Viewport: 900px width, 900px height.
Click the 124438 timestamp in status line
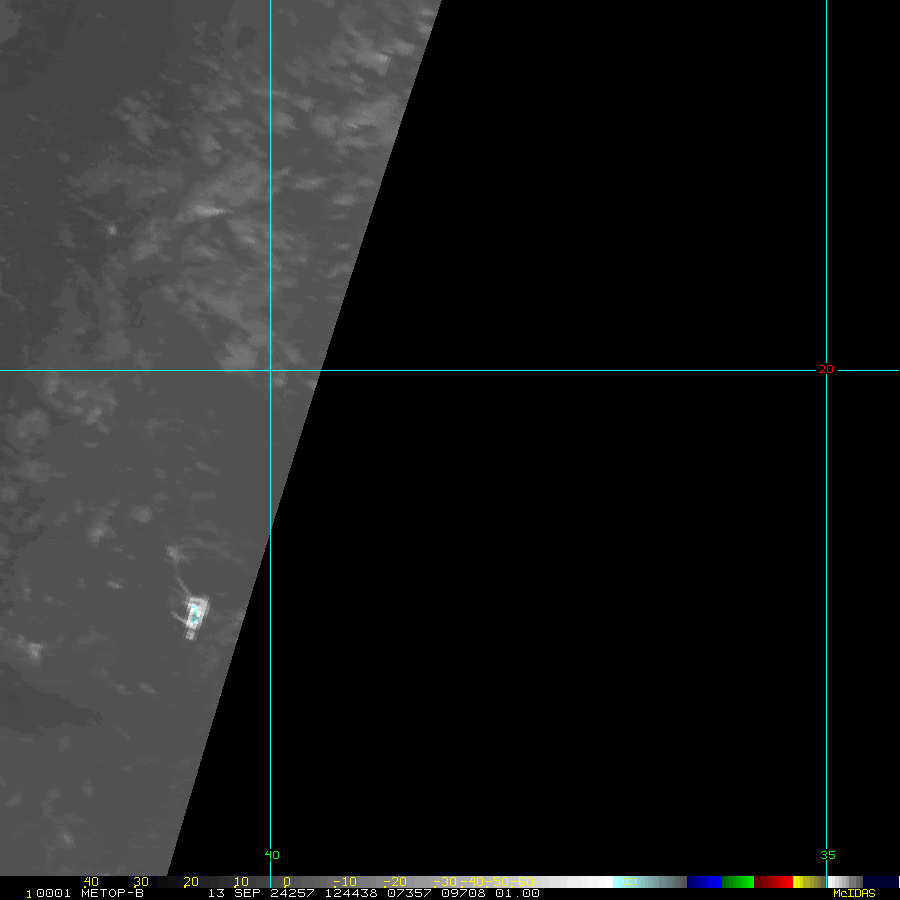[350, 893]
